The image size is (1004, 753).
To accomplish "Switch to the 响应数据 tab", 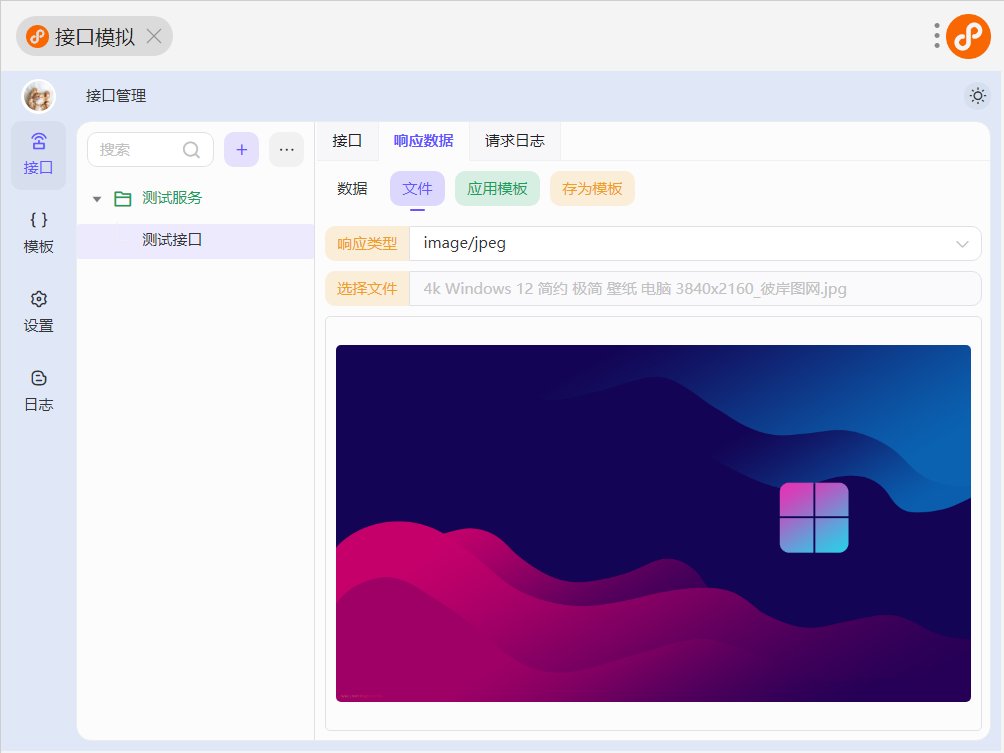I will click(423, 141).
